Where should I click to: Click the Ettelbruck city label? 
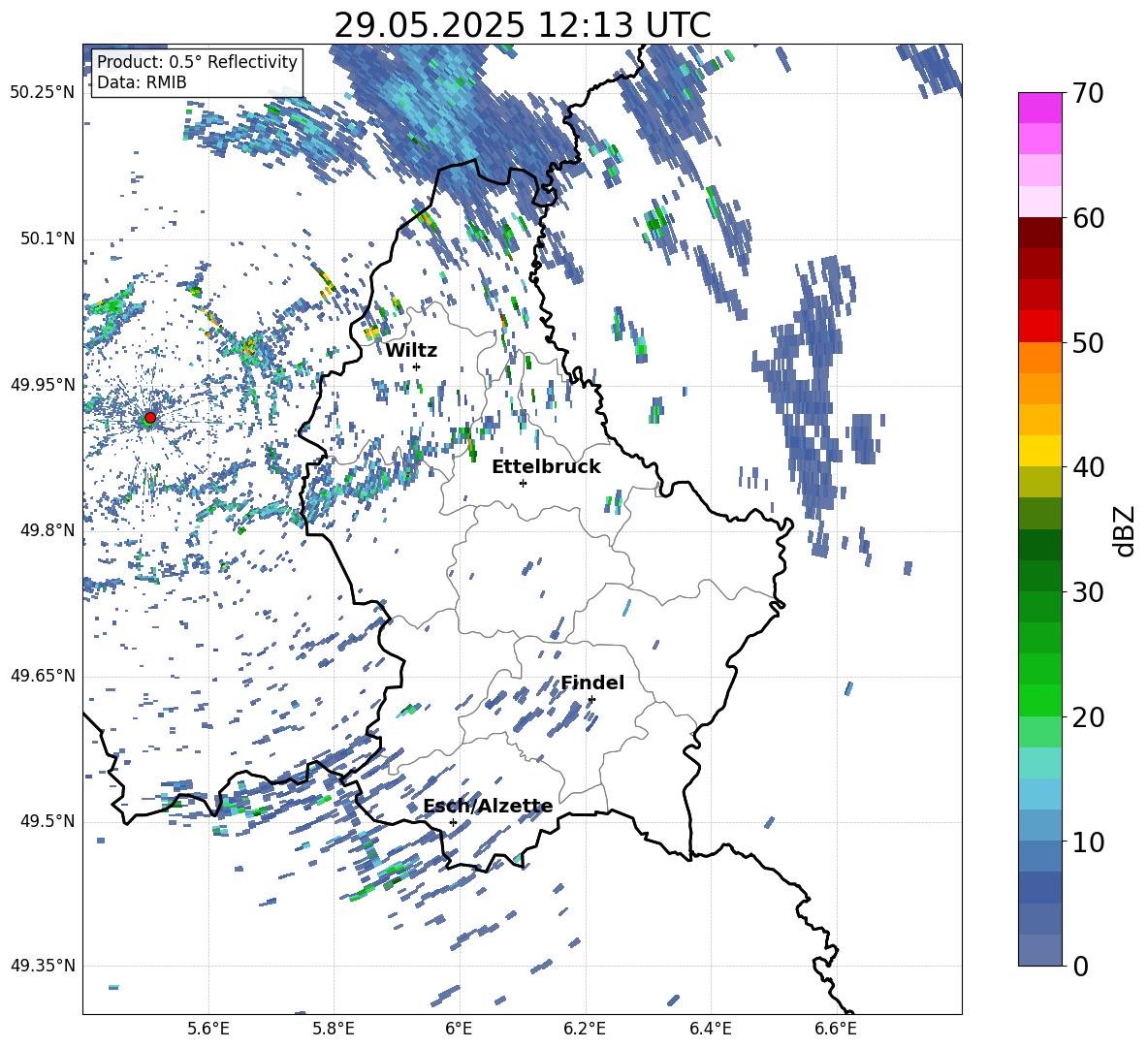pos(546,467)
